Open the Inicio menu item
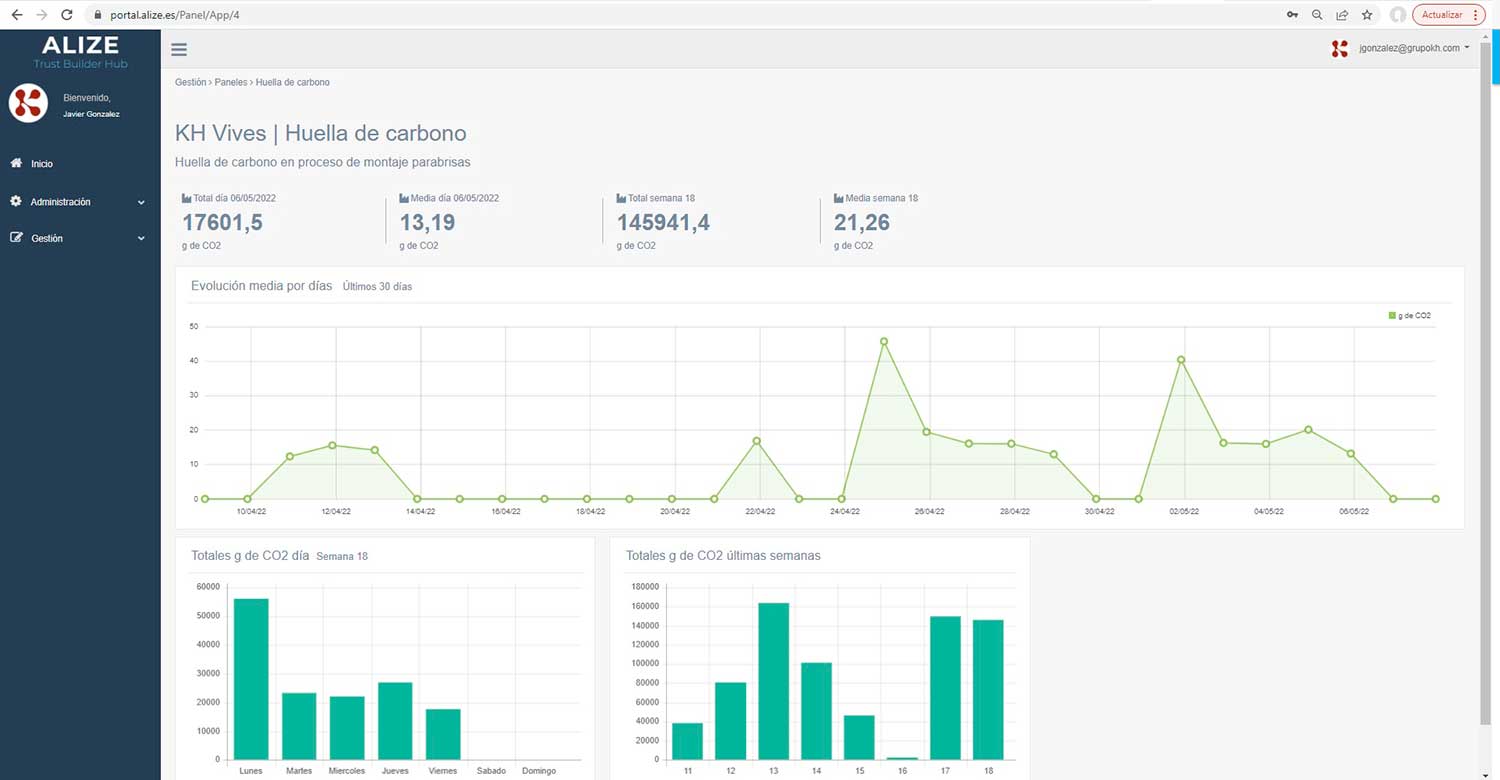 42,164
